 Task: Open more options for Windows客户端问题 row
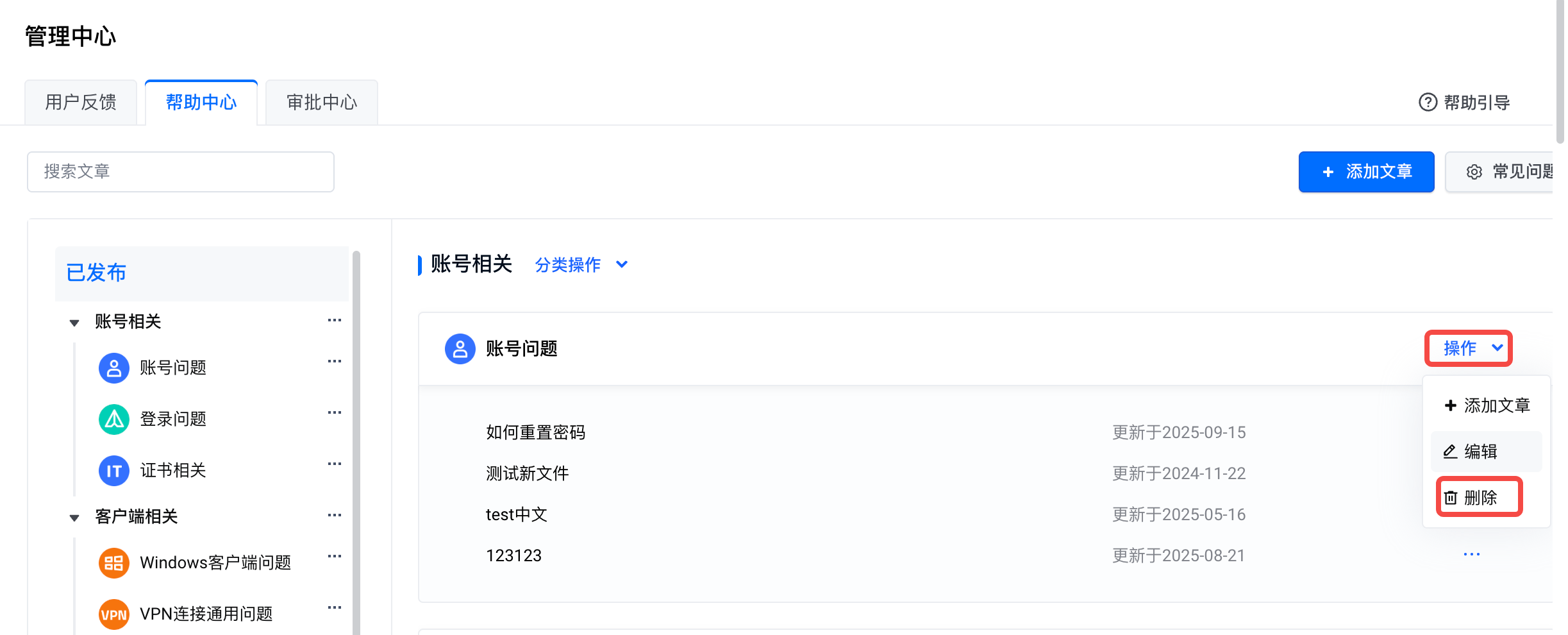(x=335, y=556)
